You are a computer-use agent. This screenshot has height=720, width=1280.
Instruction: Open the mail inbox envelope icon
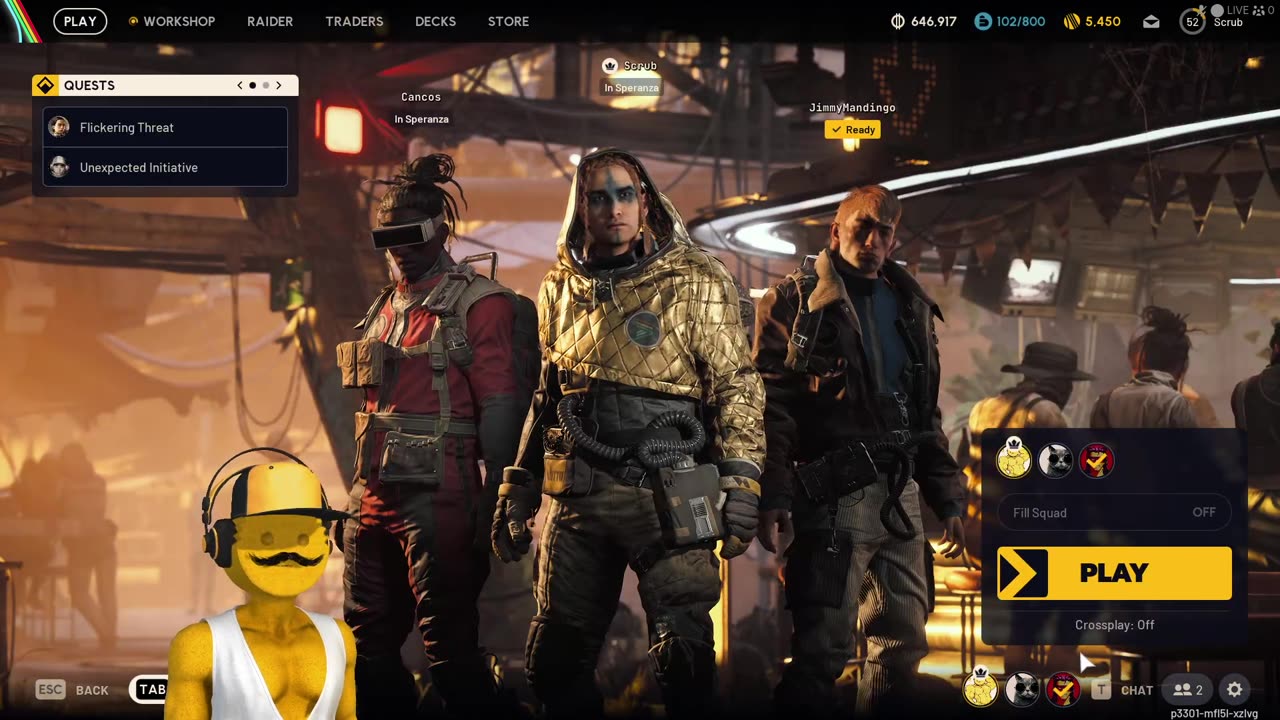(1151, 21)
